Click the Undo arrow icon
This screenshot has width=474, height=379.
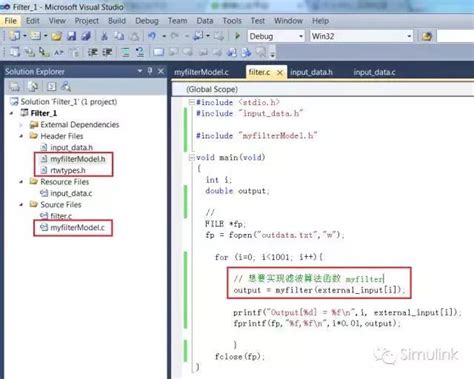pos(152,36)
